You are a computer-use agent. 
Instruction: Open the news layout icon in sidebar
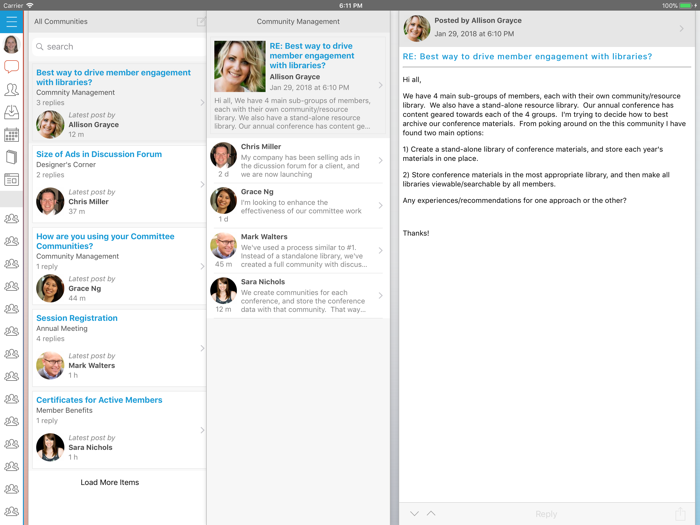11,179
